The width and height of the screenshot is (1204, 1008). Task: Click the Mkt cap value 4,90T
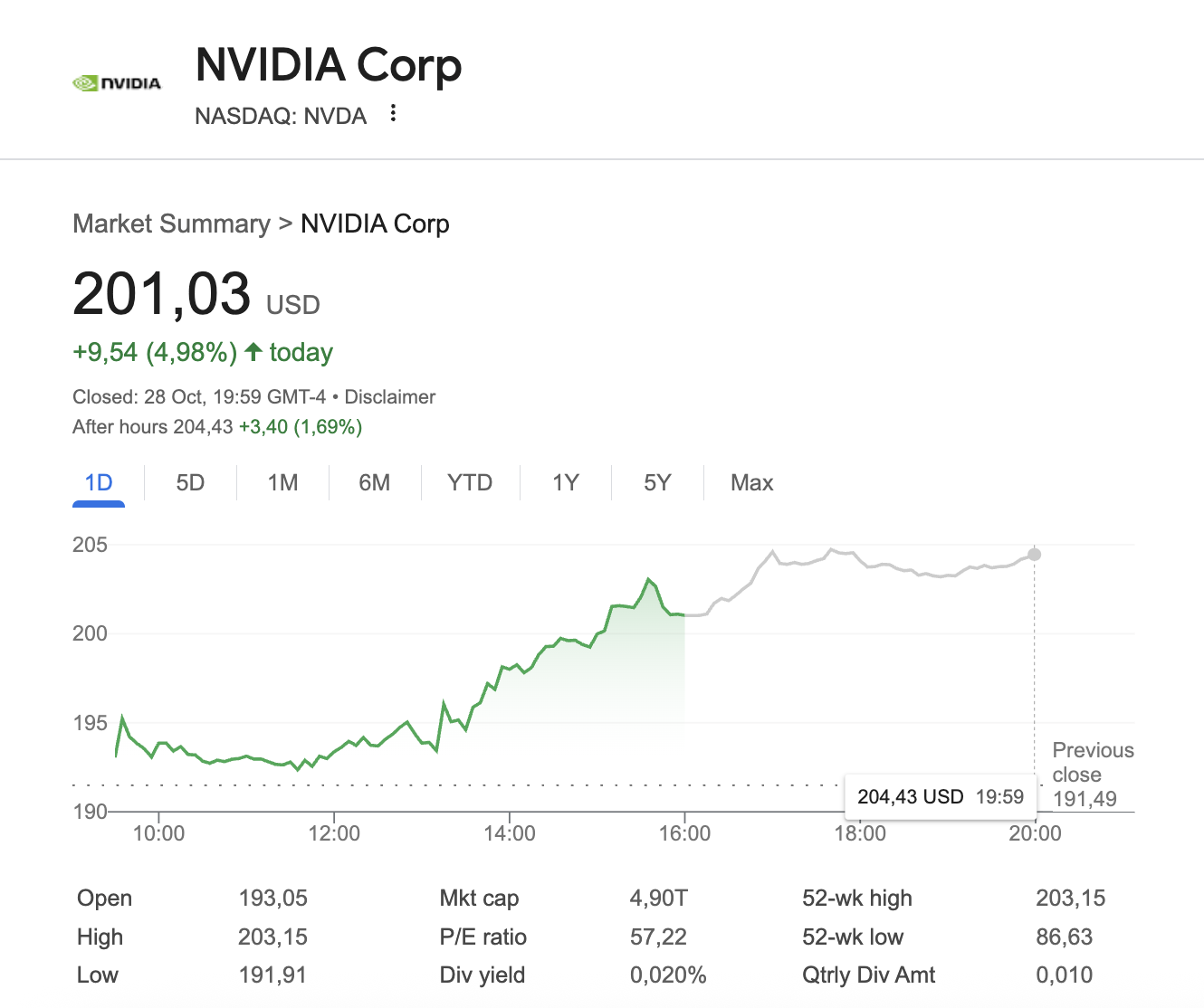(x=658, y=898)
